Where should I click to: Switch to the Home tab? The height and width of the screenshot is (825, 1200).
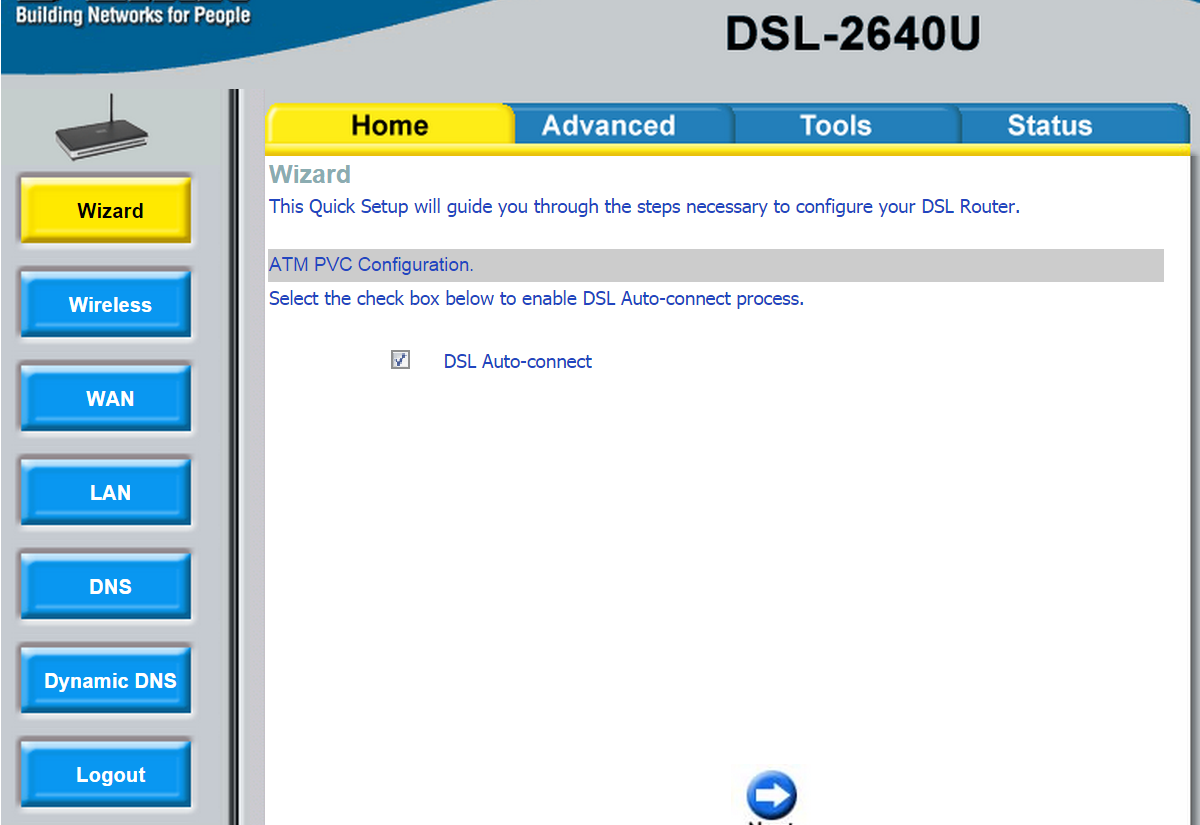[390, 125]
